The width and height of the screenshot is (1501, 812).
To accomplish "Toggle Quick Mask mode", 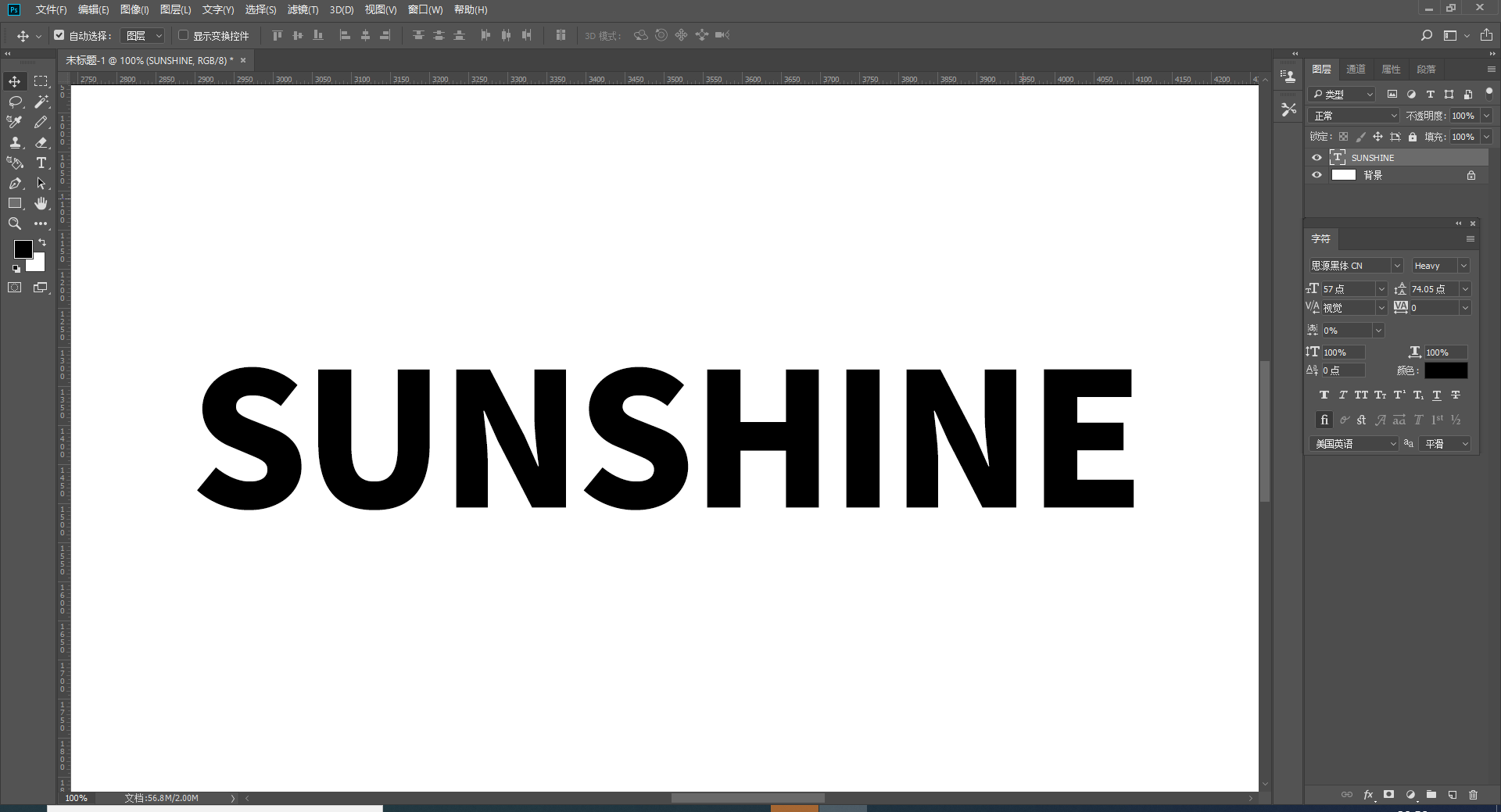I will 15,288.
